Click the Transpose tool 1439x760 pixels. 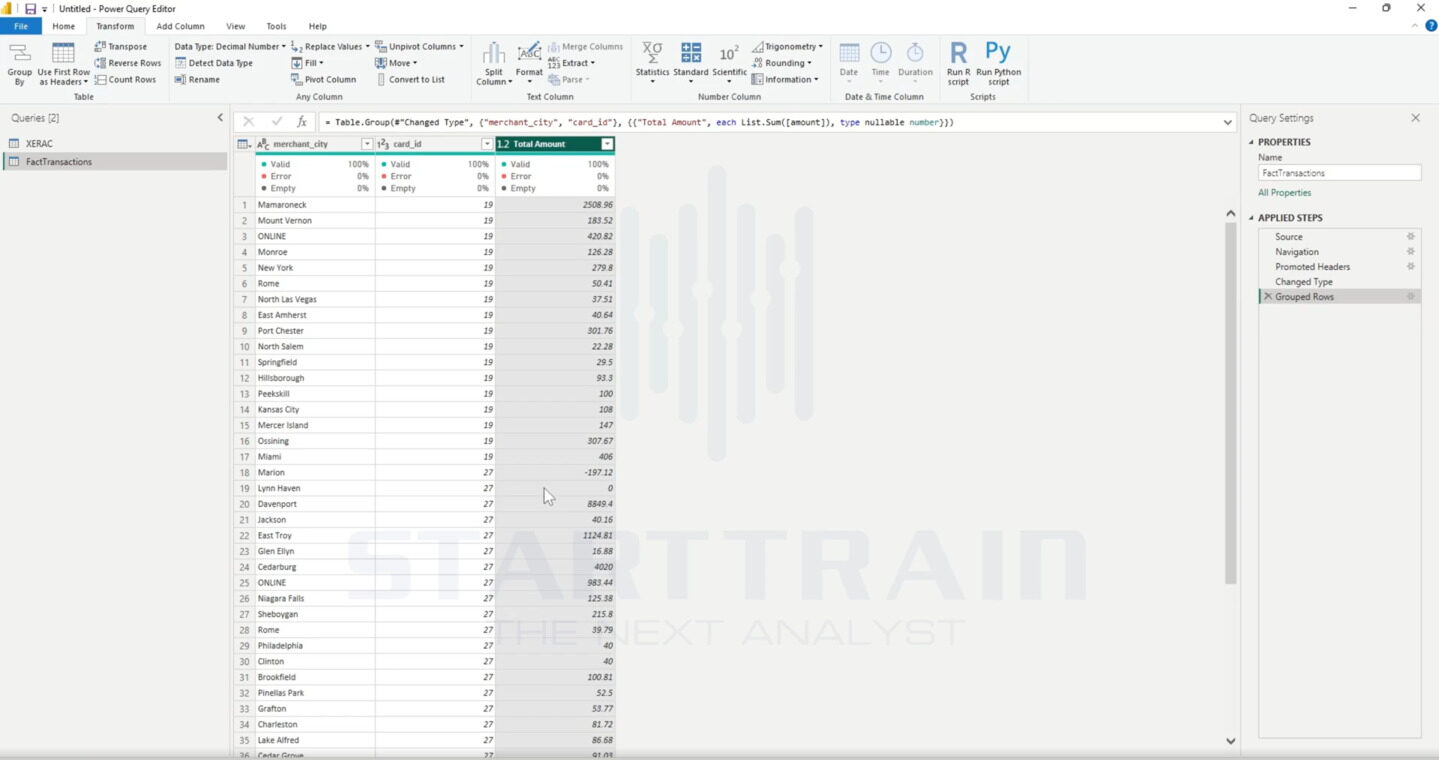(x=121, y=46)
